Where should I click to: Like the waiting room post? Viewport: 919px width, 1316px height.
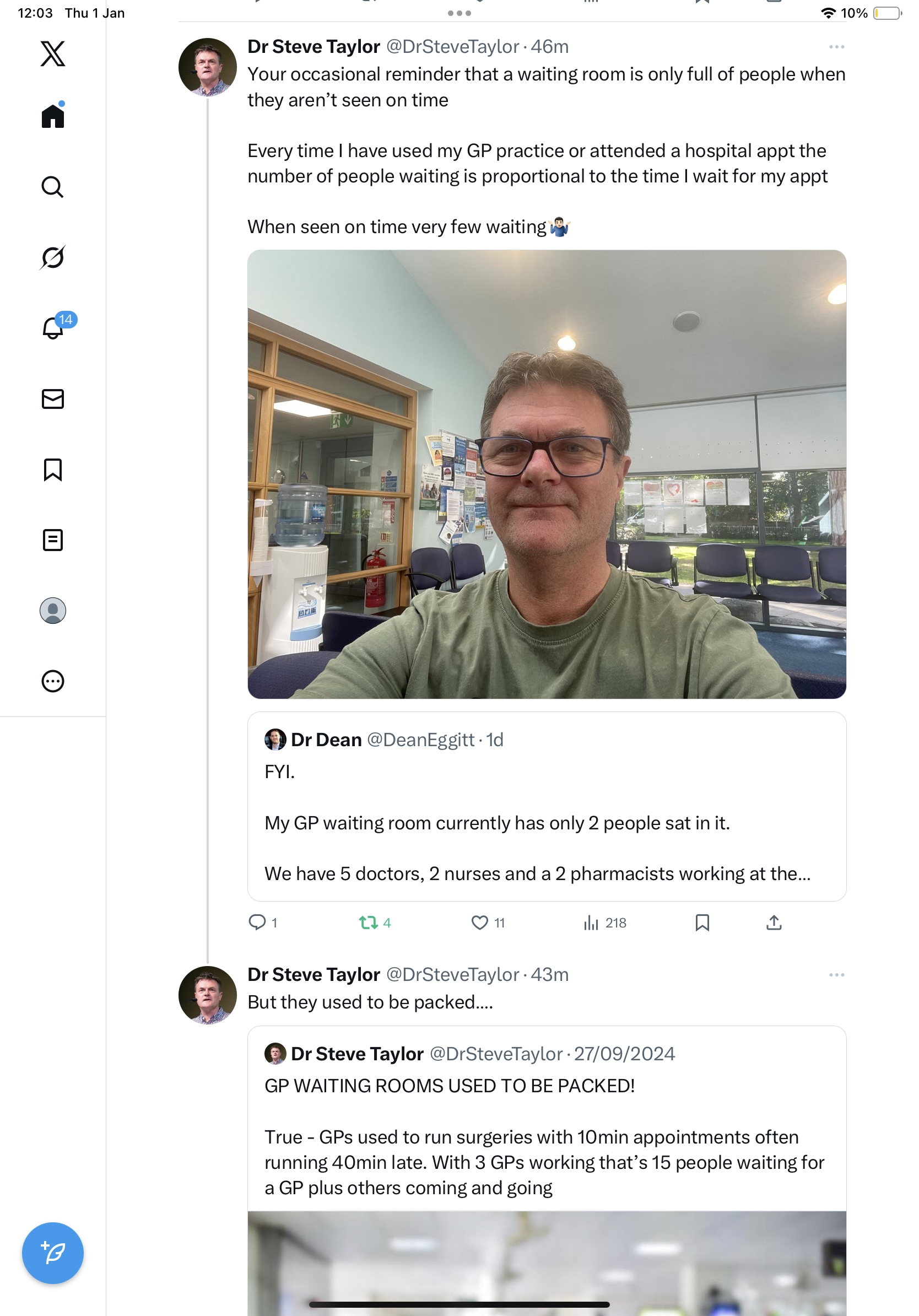click(x=479, y=922)
